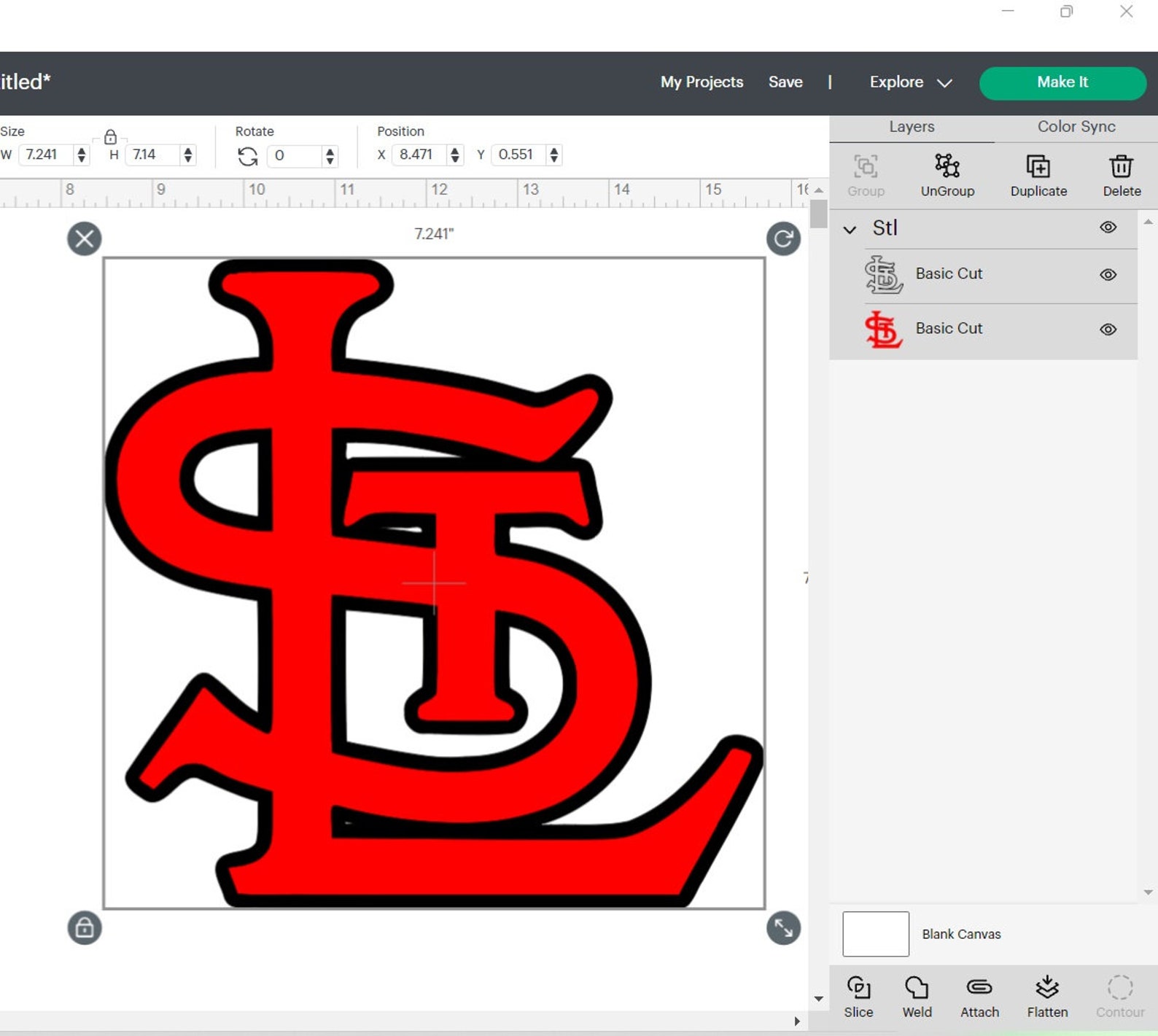
Task: Click the canvas horizontal scrollbar right arrow
Action: click(x=796, y=1021)
